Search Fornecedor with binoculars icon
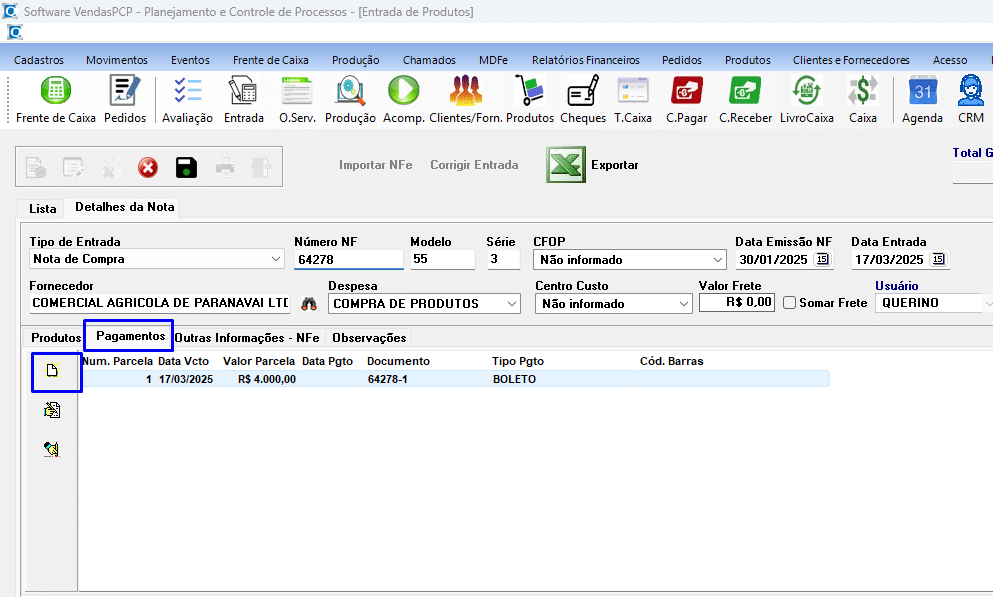The image size is (993, 597). [x=309, y=303]
